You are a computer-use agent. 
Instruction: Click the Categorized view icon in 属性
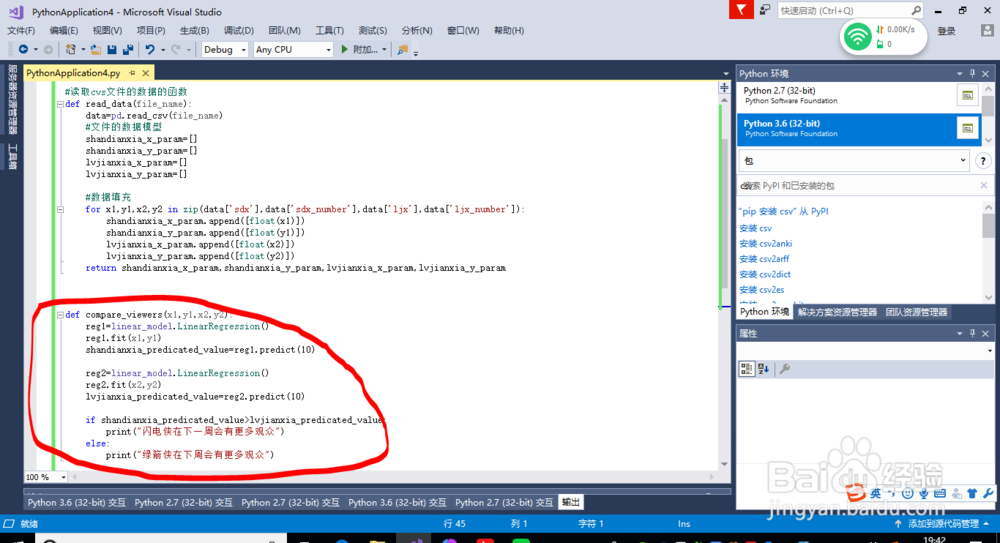(x=746, y=369)
